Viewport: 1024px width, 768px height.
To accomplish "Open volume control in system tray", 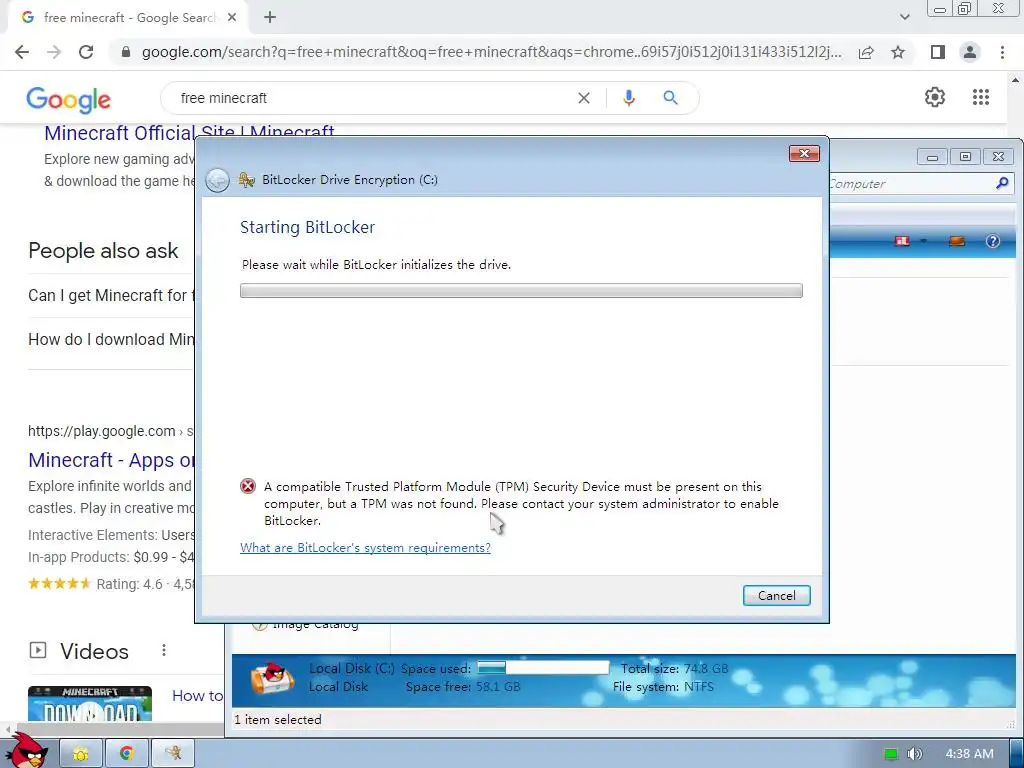I will pos(915,754).
